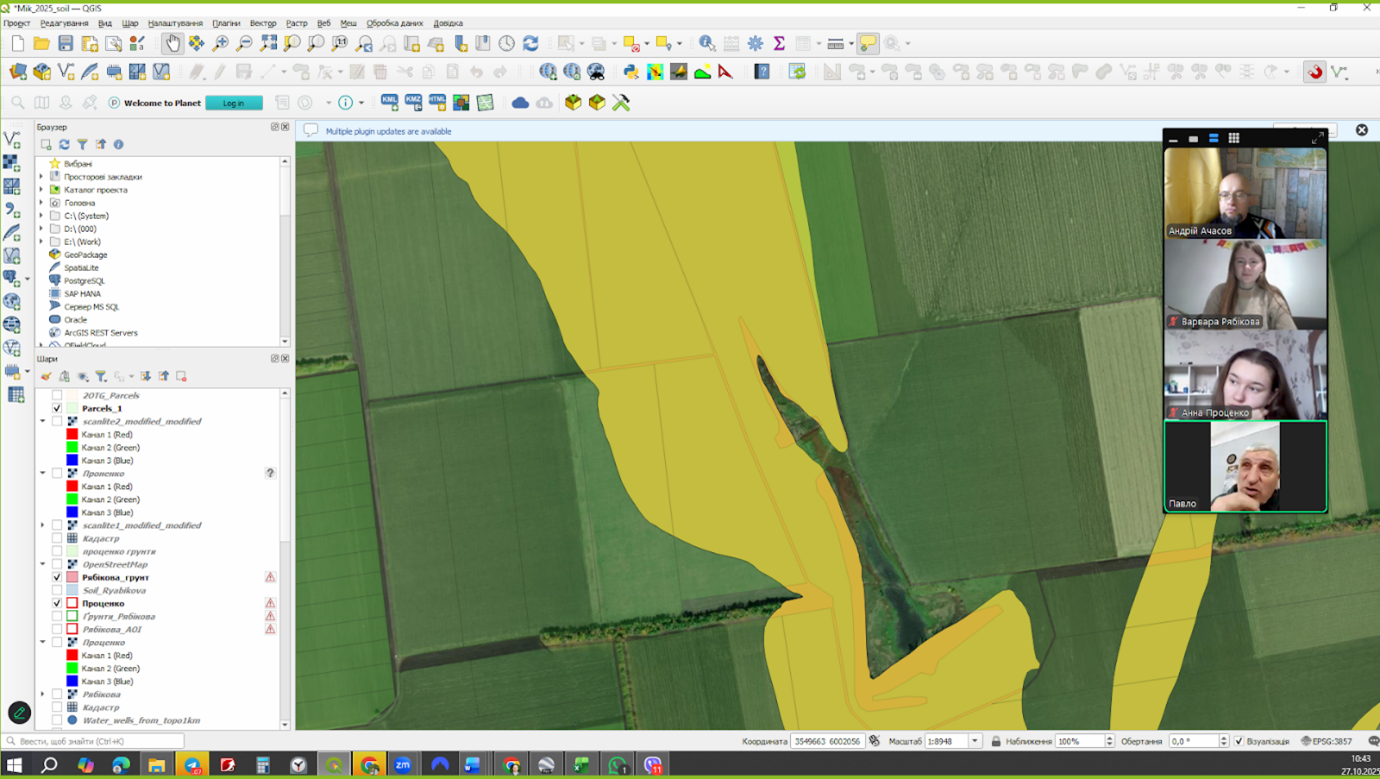Enable the Кадастр layer checkbox
The image size is (1380, 779).
(x=57, y=538)
